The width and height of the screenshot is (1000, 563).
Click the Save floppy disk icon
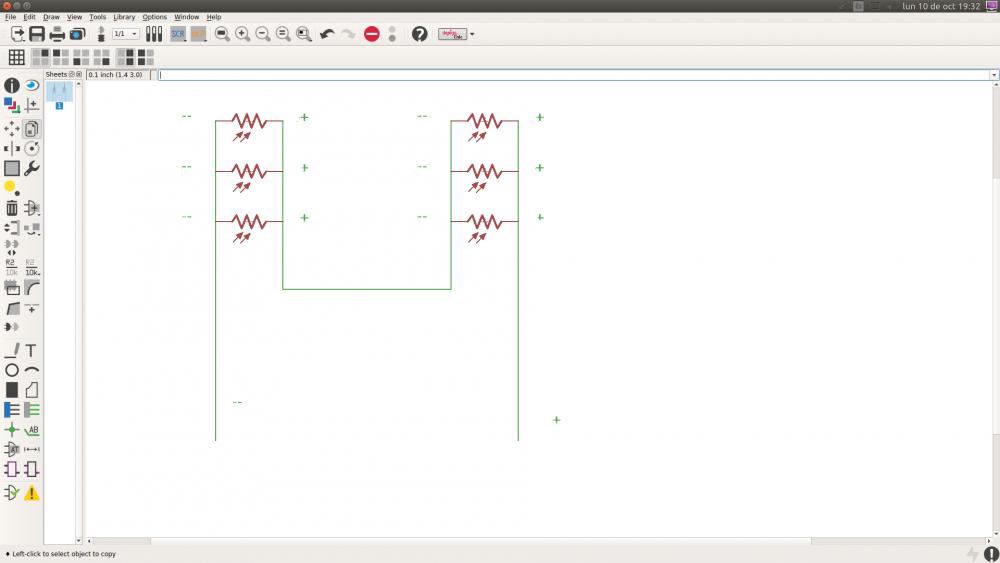(x=37, y=34)
